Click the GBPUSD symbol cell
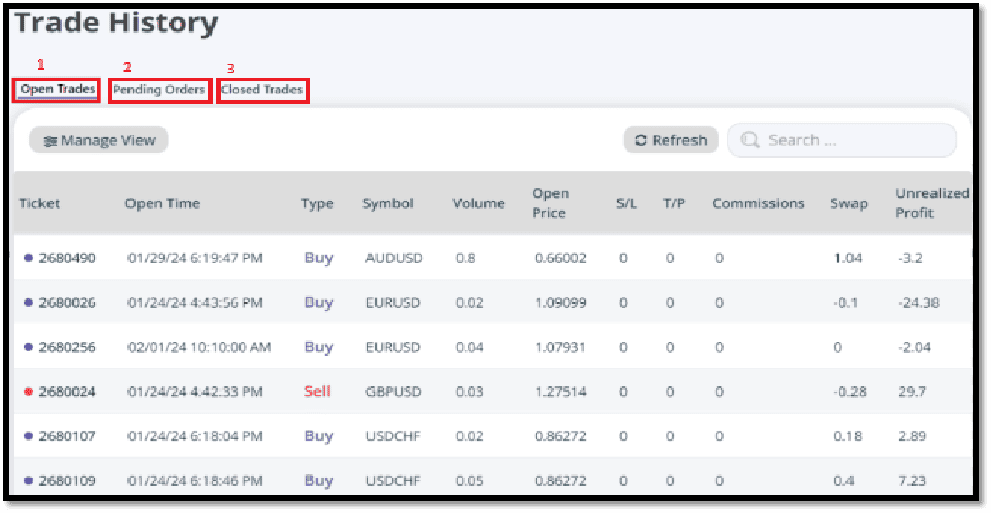991x513 pixels. (393, 392)
